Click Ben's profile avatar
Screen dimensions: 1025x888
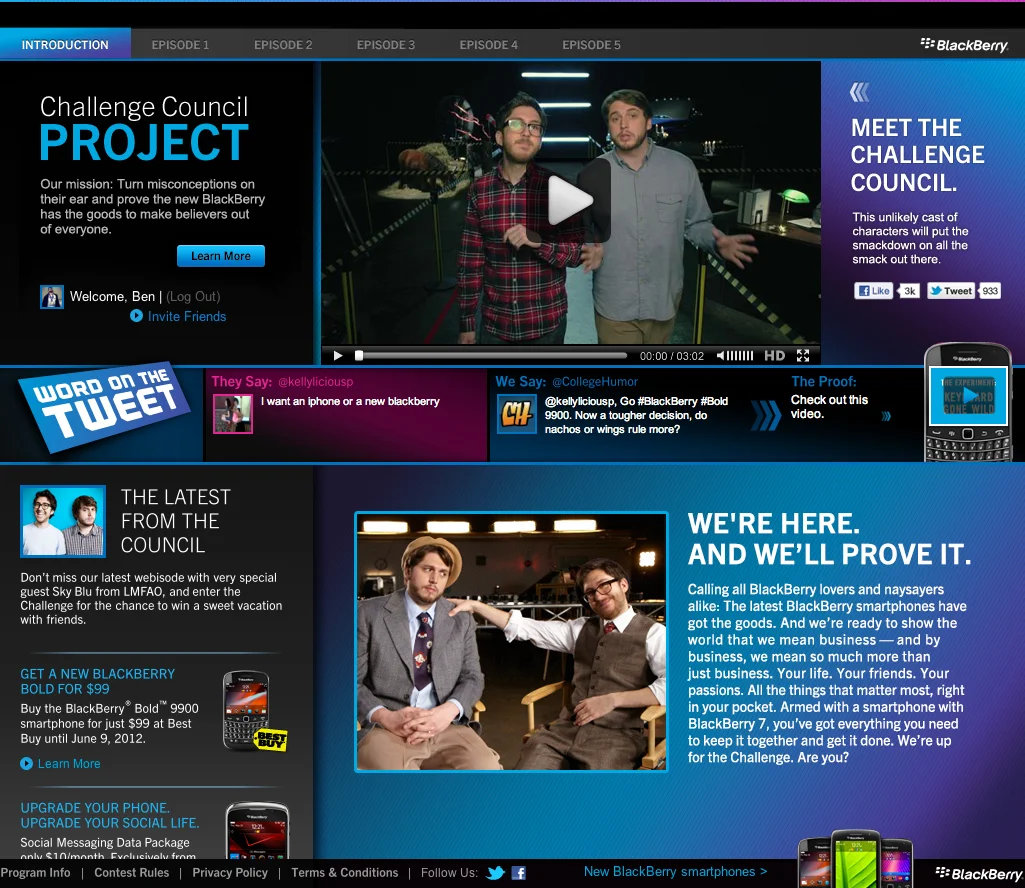pos(52,297)
